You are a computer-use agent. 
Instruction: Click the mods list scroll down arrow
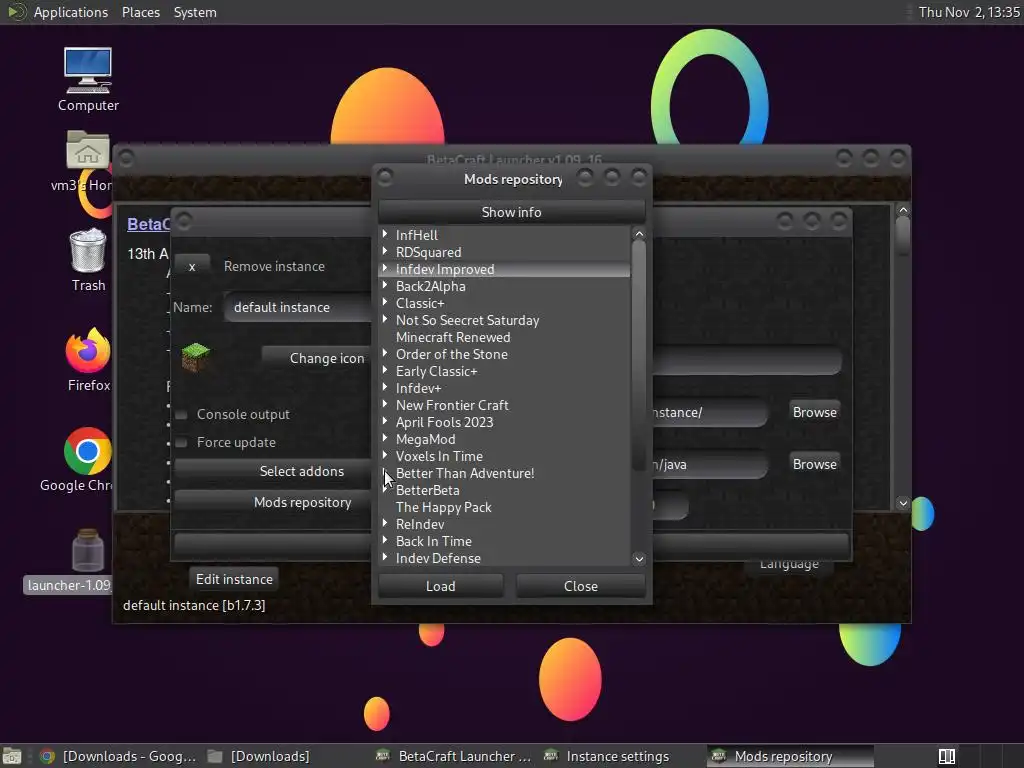(x=639, y=558)
